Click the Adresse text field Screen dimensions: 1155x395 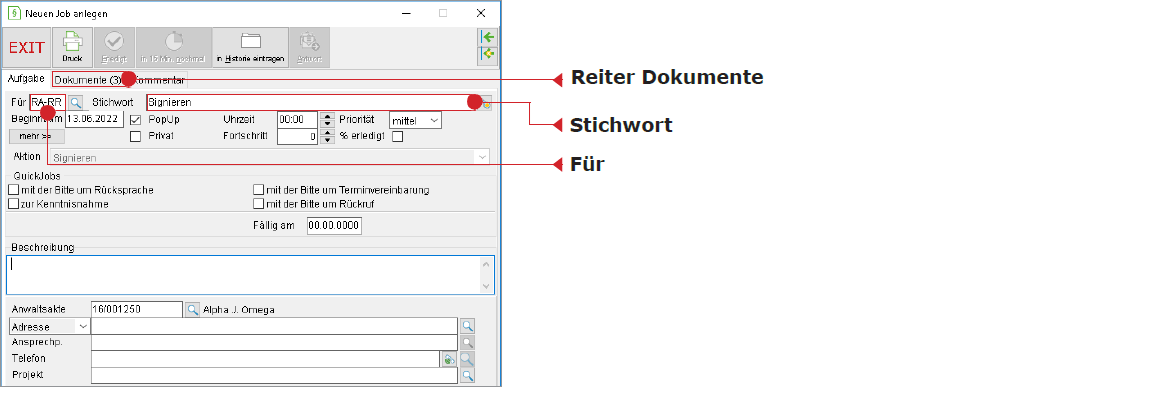point(274,326)
